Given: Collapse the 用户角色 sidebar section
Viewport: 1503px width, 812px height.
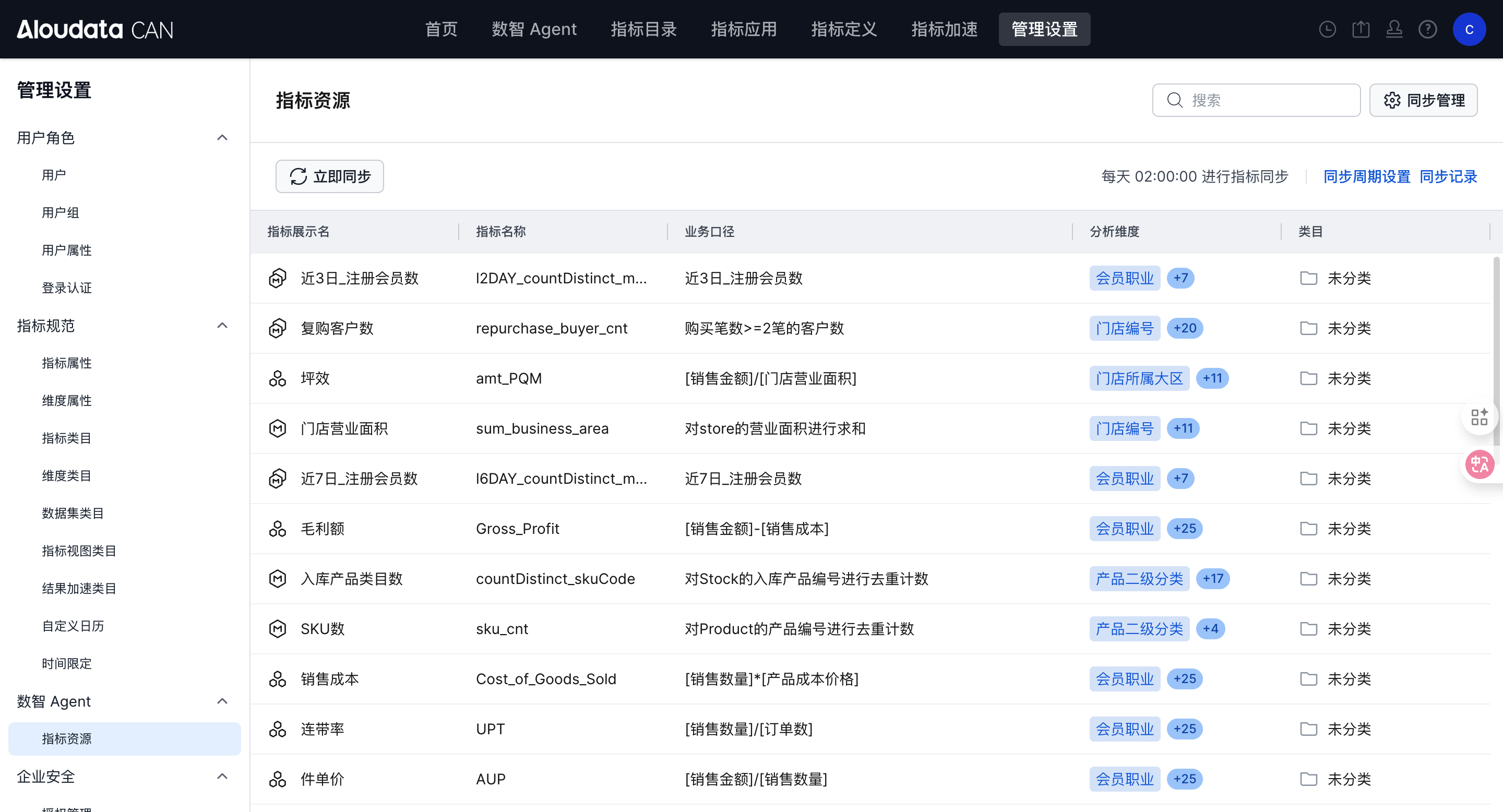Looking at the screenshot, I should coord(222,138).
